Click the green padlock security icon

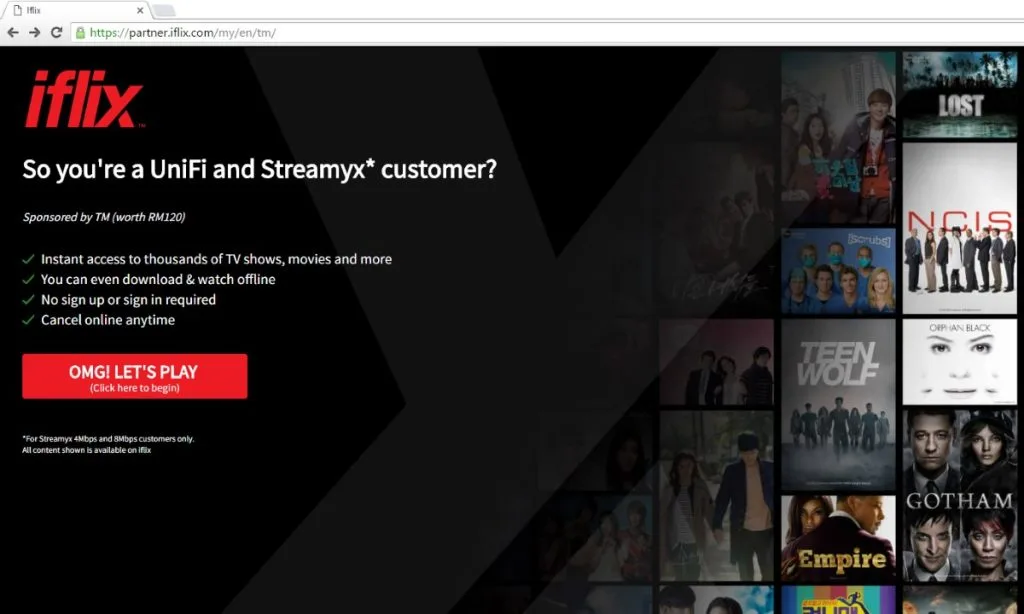point(80,33)
